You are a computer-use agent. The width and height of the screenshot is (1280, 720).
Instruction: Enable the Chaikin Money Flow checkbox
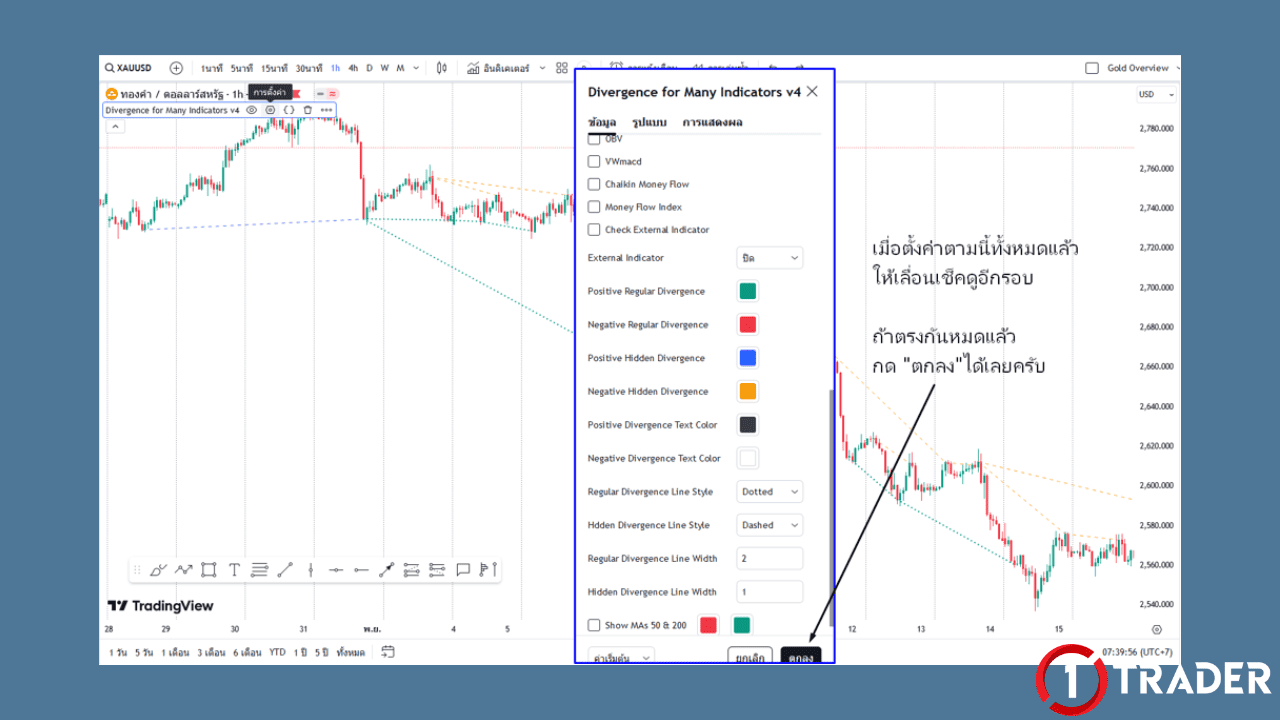coord(594,184)
